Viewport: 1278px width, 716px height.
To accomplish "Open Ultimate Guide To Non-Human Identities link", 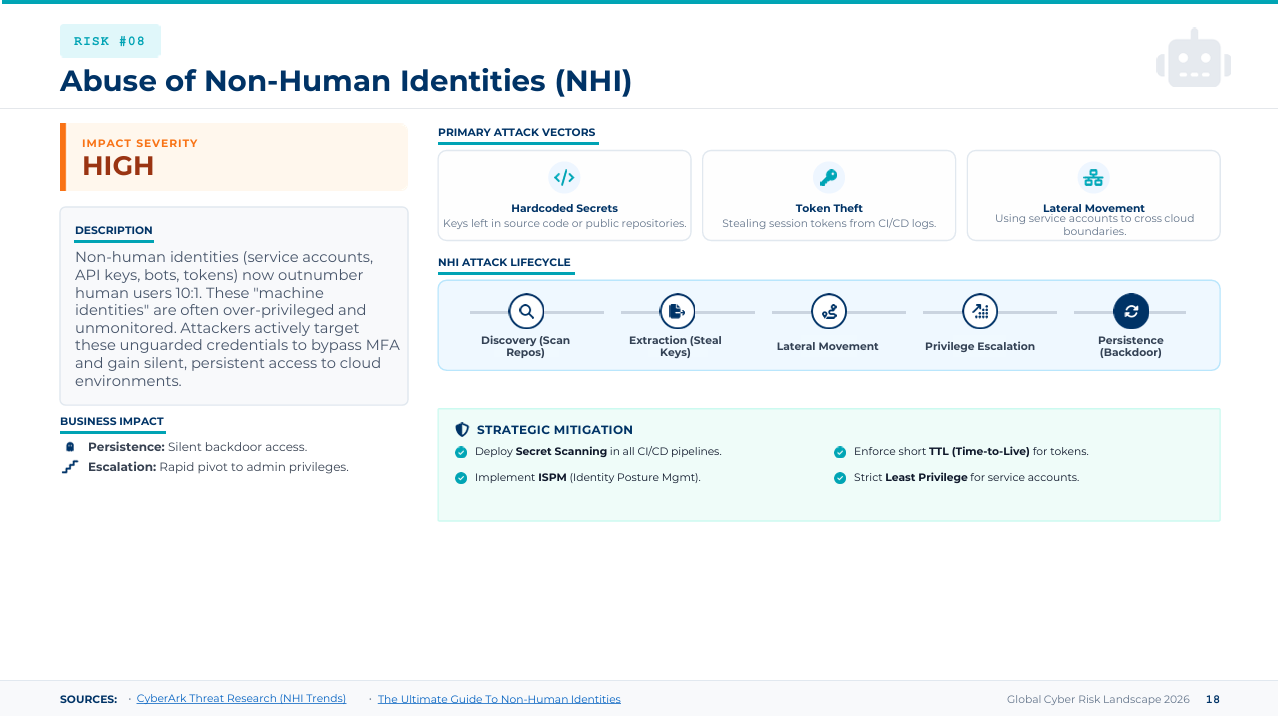I will 499,699.
